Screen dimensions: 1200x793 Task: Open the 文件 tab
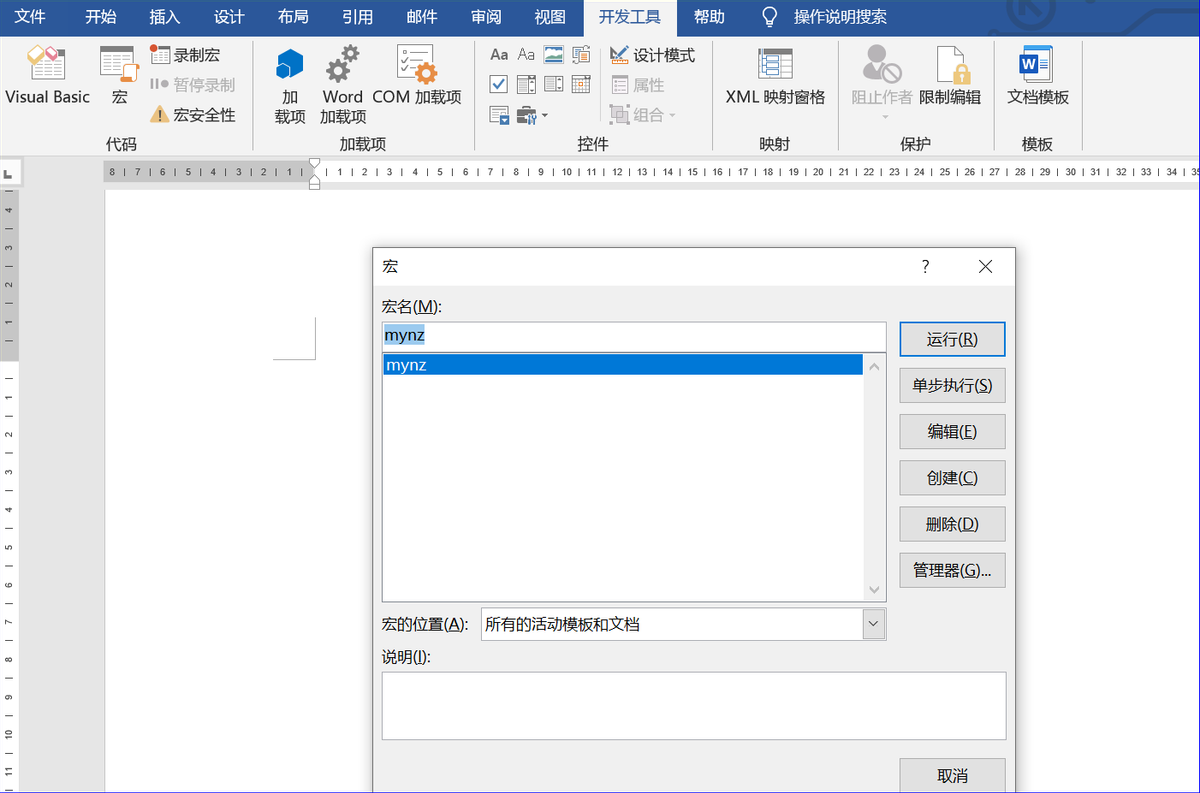30,17
